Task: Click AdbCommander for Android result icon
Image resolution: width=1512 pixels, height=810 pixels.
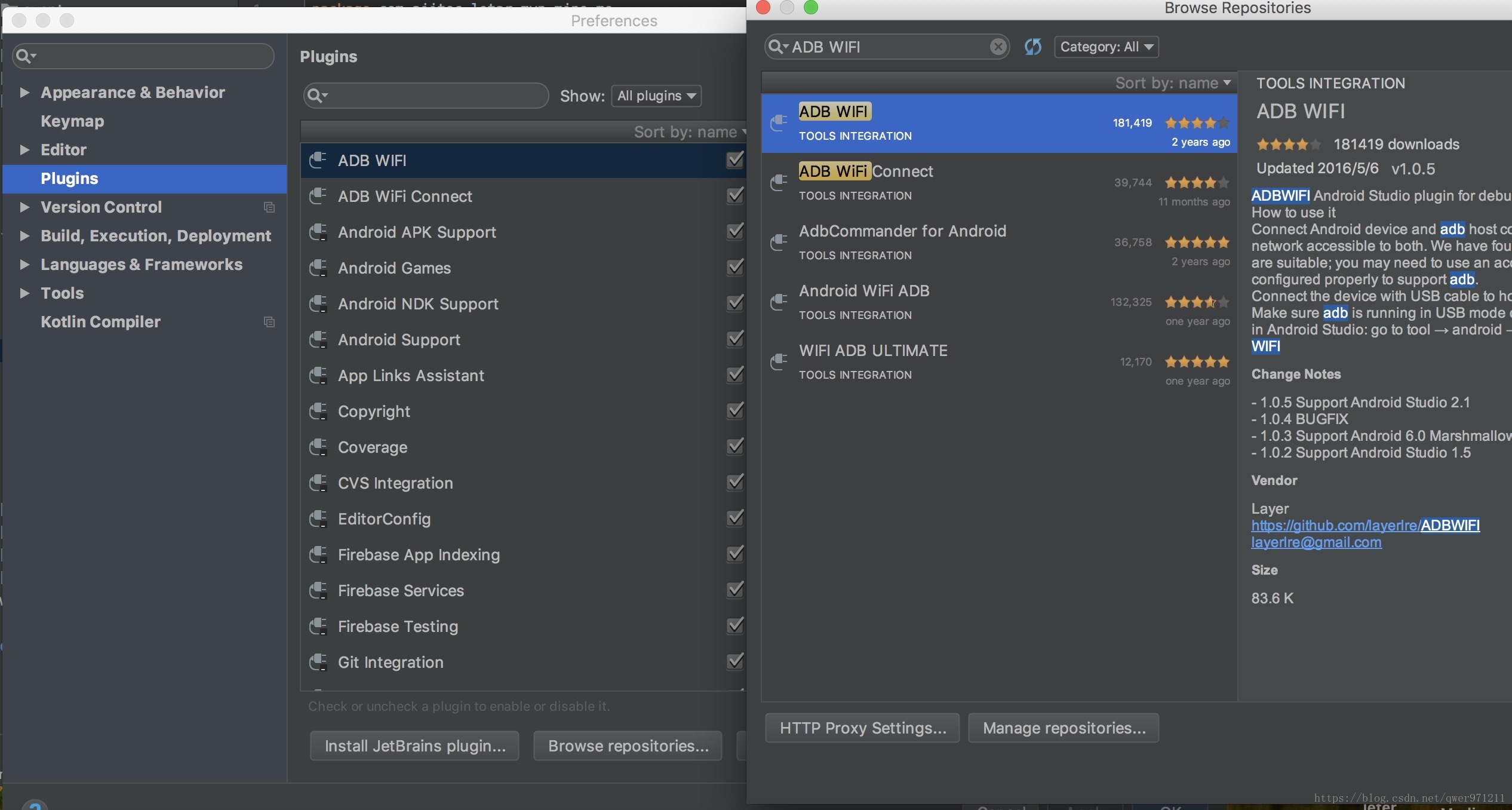Action: tap(779, 242)
